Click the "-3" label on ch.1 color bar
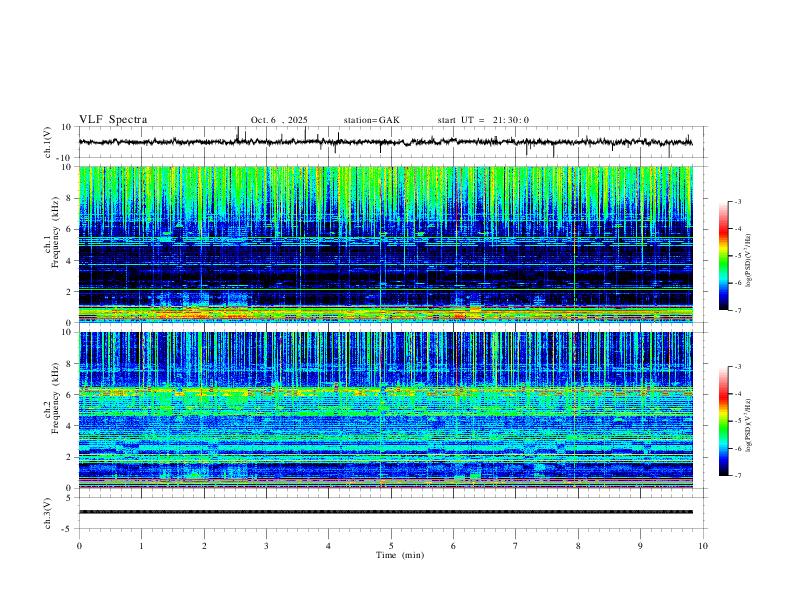This screenshot has height=612, width=792. point(738,201)
